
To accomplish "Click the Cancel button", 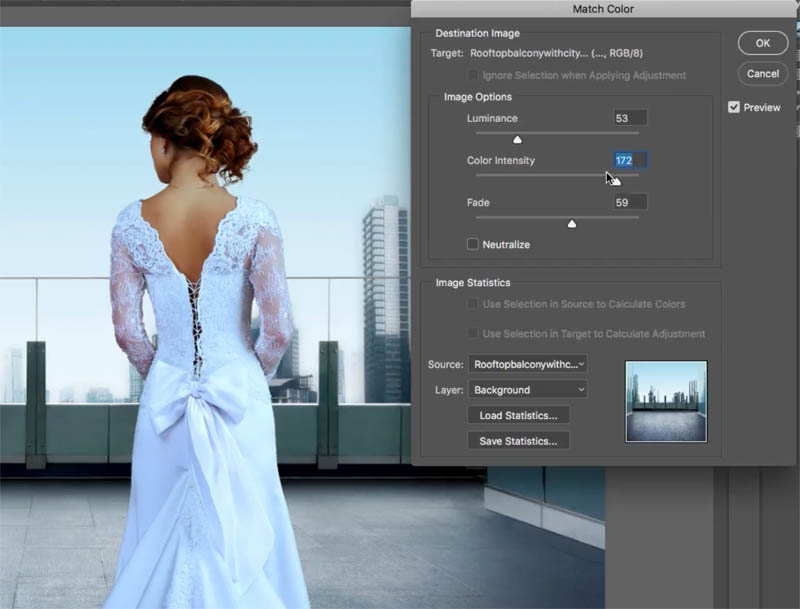I will tap(763, 73).
